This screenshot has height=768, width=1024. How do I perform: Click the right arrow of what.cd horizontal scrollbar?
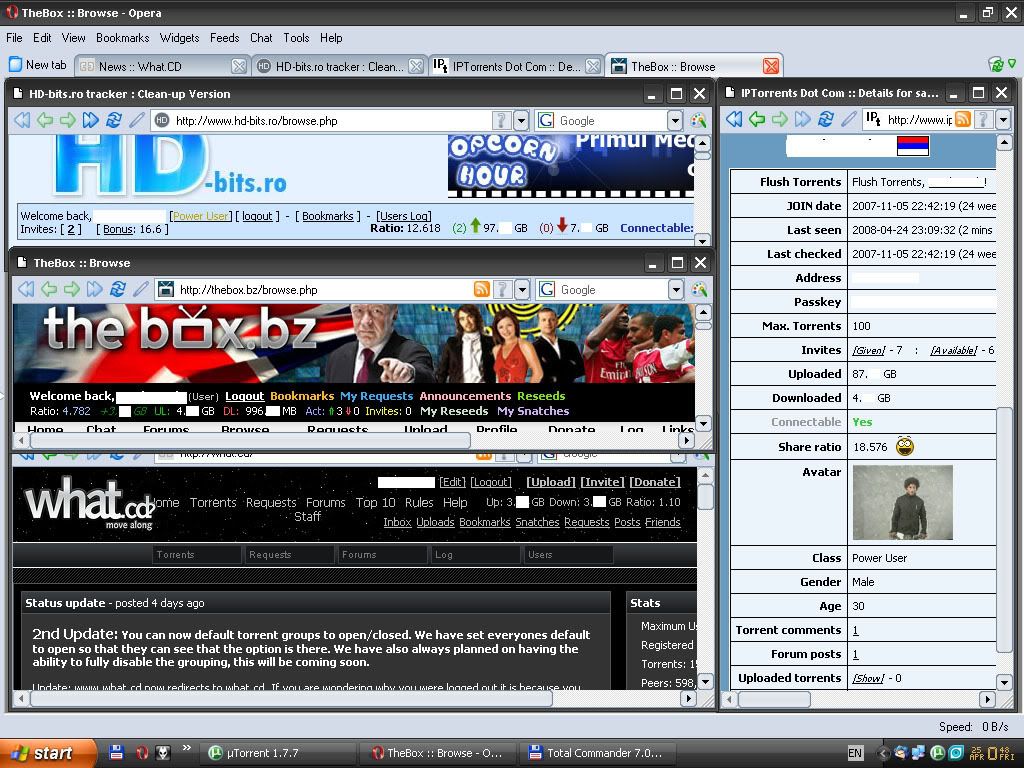coord(688,698)
